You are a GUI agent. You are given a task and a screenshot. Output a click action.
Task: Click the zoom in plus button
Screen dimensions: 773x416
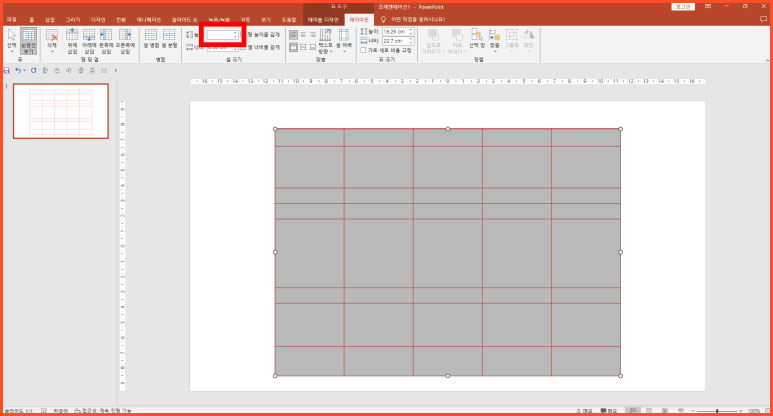point(740,411)
